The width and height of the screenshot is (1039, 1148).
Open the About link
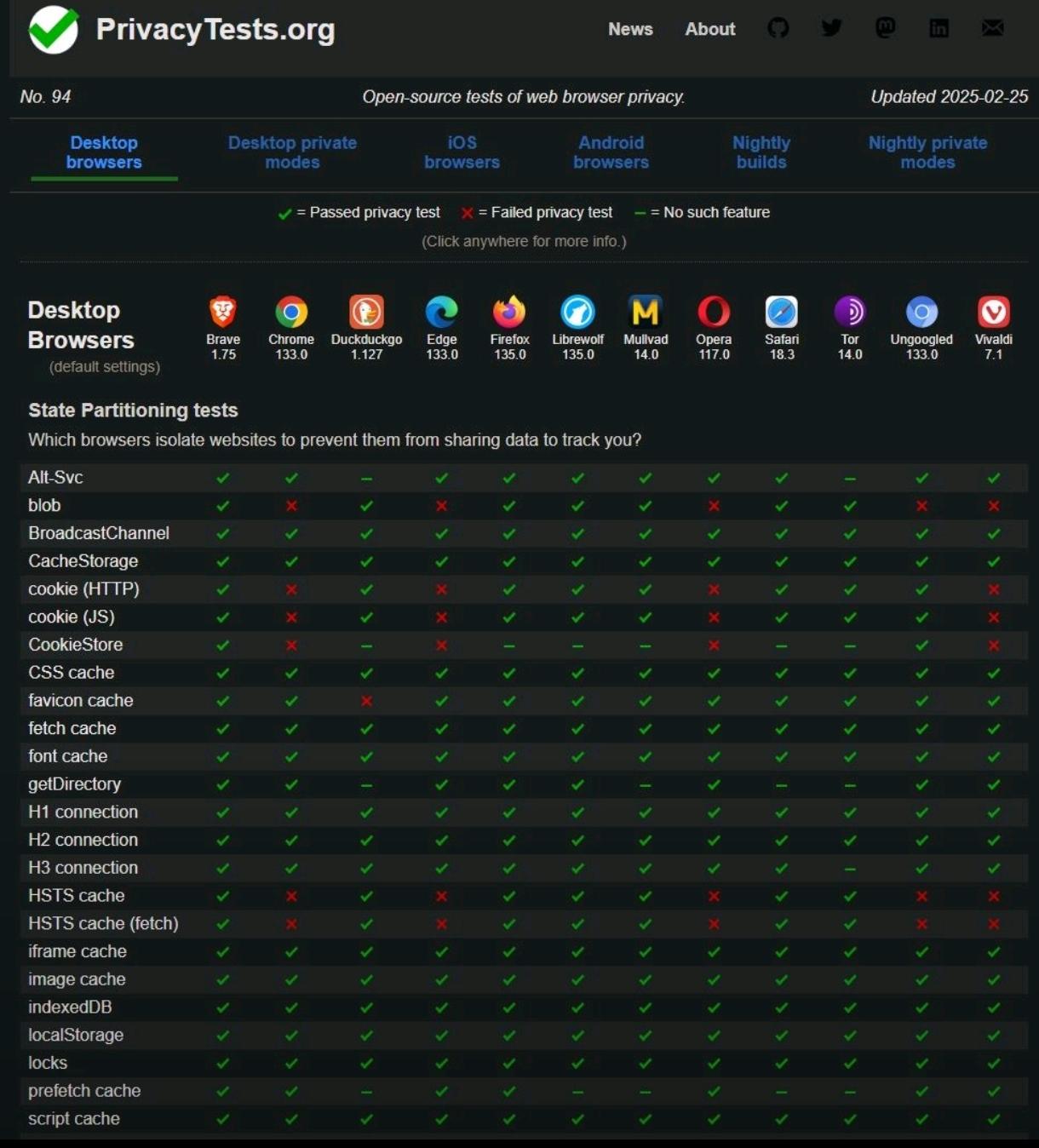[x=710, y=29]
